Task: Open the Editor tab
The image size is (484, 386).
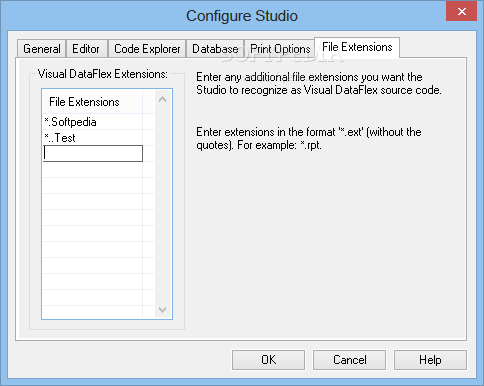Action: coord(86,49)
